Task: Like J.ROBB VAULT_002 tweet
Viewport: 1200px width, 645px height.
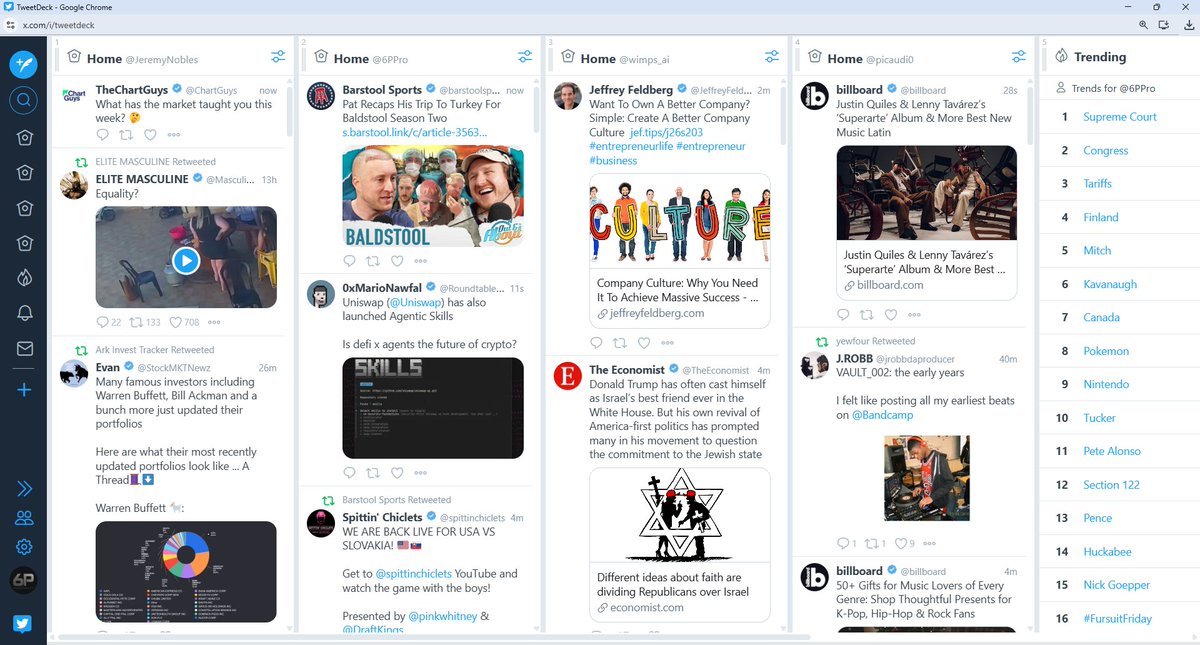Action: [x=900, y=544]
